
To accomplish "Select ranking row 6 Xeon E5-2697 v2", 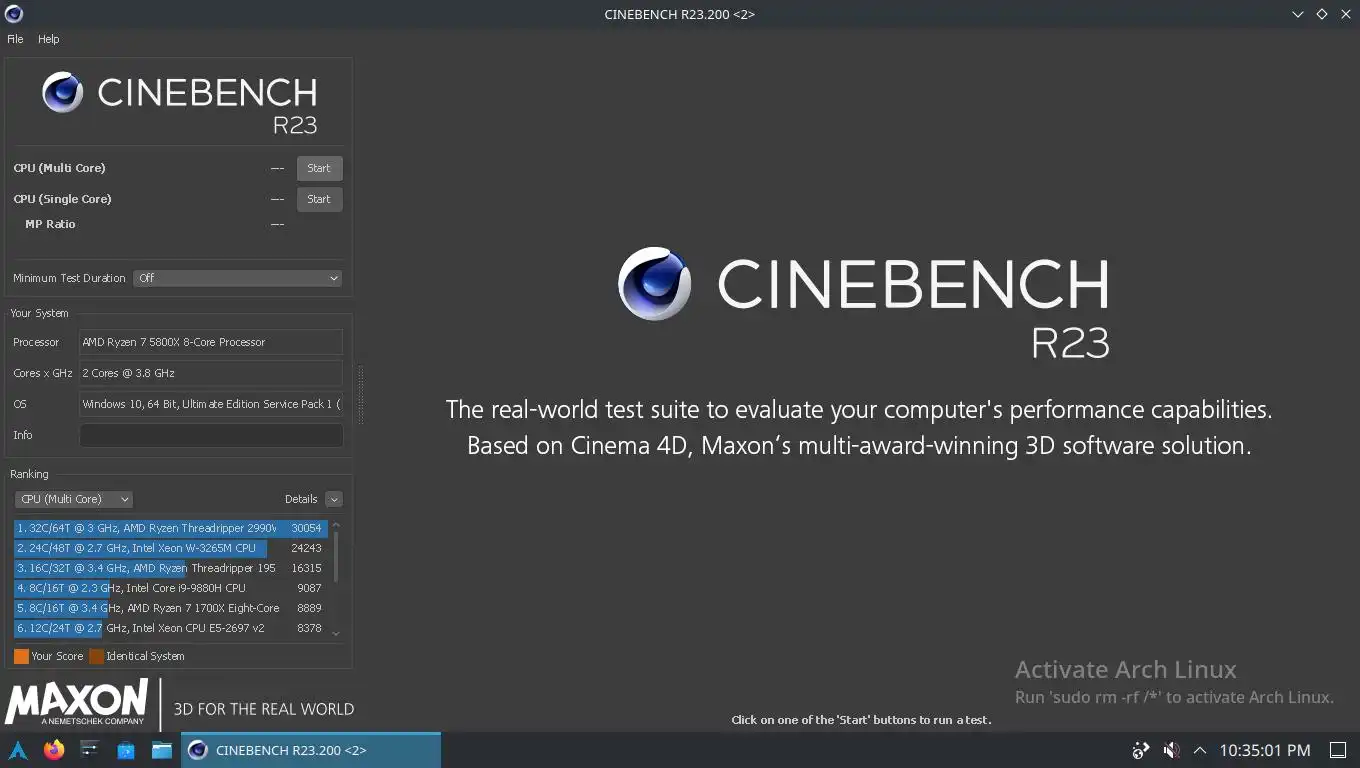I will [x=171, y=628].
